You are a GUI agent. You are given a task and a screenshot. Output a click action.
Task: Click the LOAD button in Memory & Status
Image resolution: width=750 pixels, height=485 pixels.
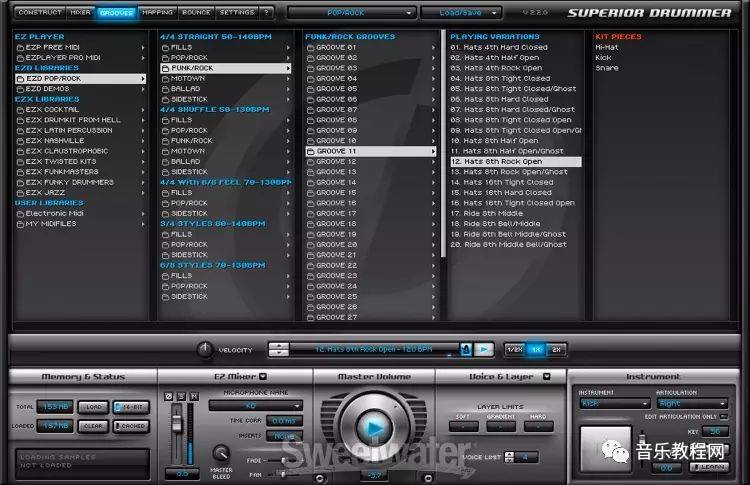pyautogui.click(x=93, y=407)
